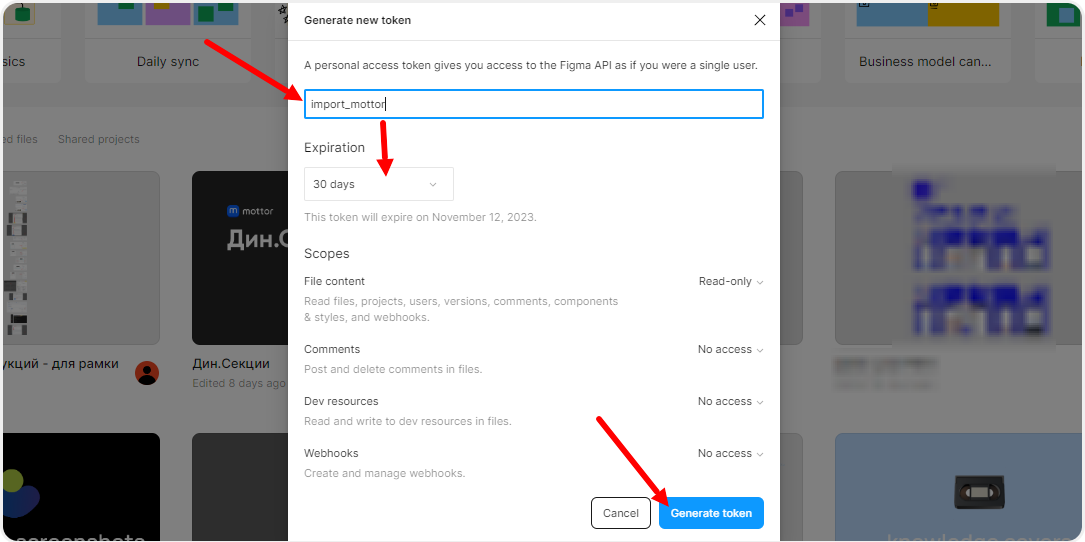Select the Business model canvas template
The height and width of the screenshot is (542, 1085).
click(925, 42)
